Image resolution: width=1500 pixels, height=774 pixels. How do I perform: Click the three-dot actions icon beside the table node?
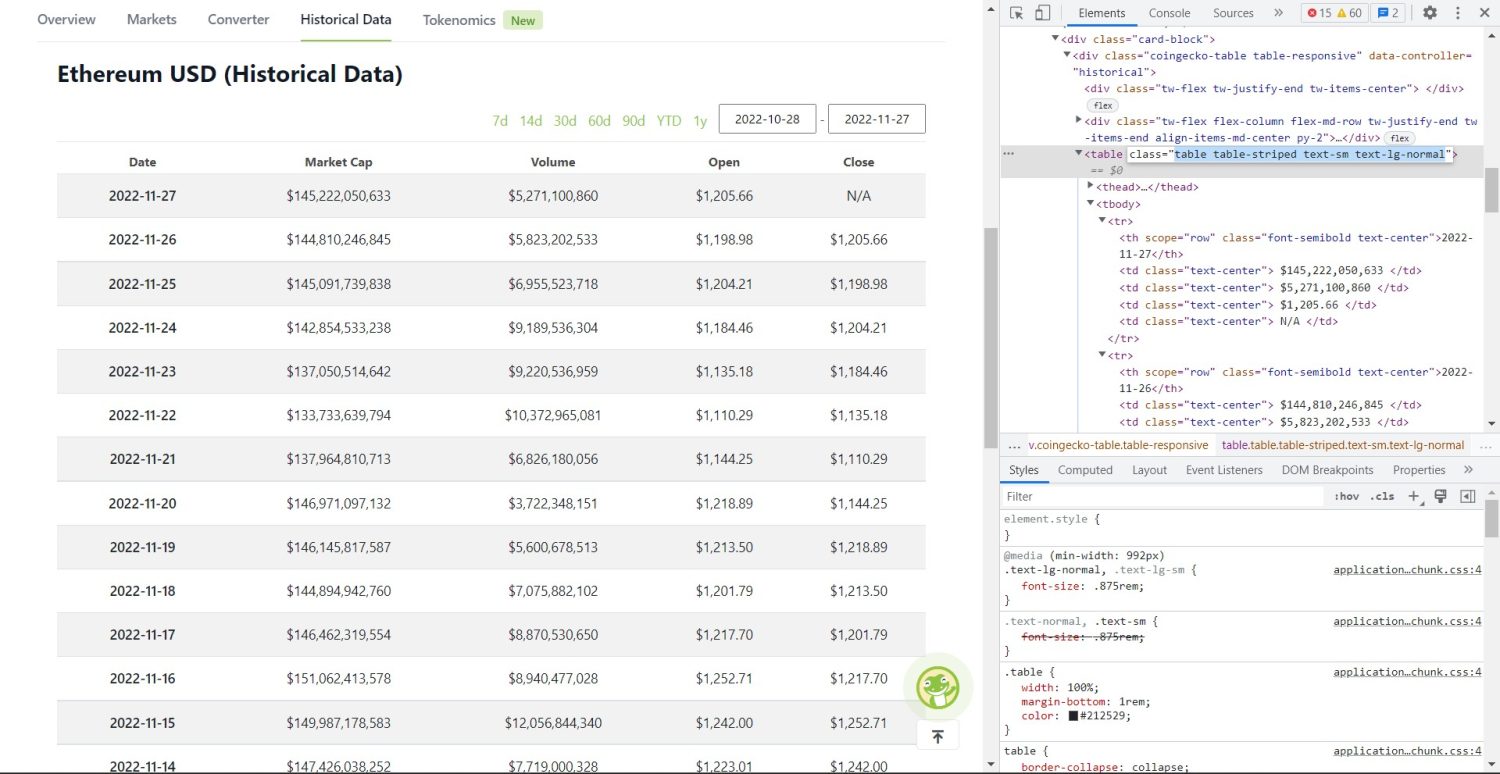(x=1009, y=154)
